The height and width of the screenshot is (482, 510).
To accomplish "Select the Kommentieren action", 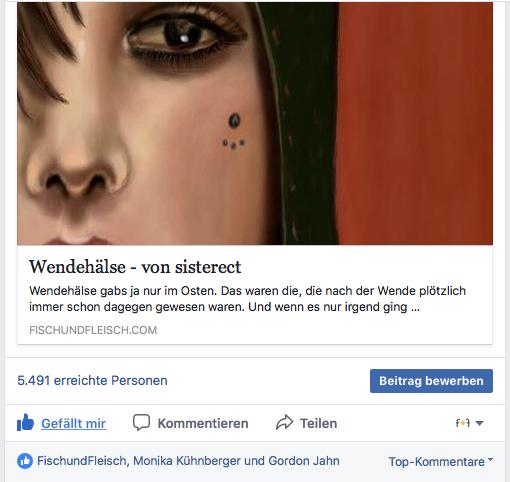I will coord(203,423).
